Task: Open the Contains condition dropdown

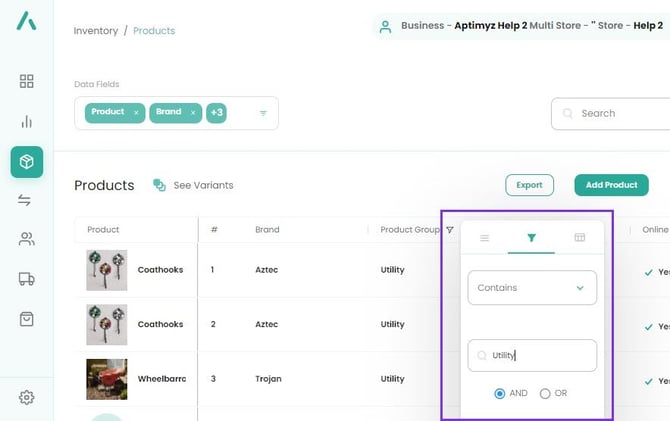Action: (532, 288)
